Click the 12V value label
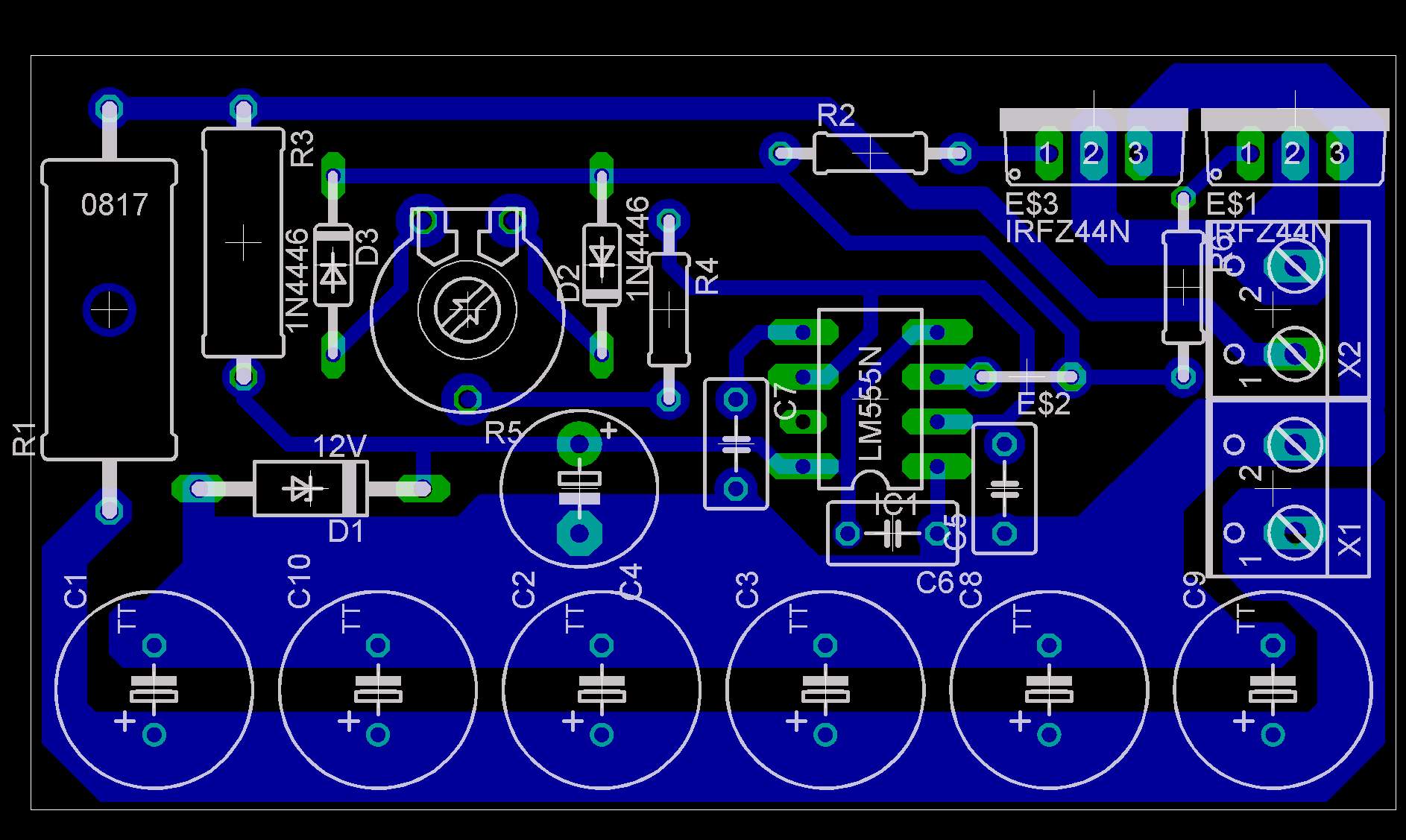This screenshot has width=1406, height=840. point(340,446)
